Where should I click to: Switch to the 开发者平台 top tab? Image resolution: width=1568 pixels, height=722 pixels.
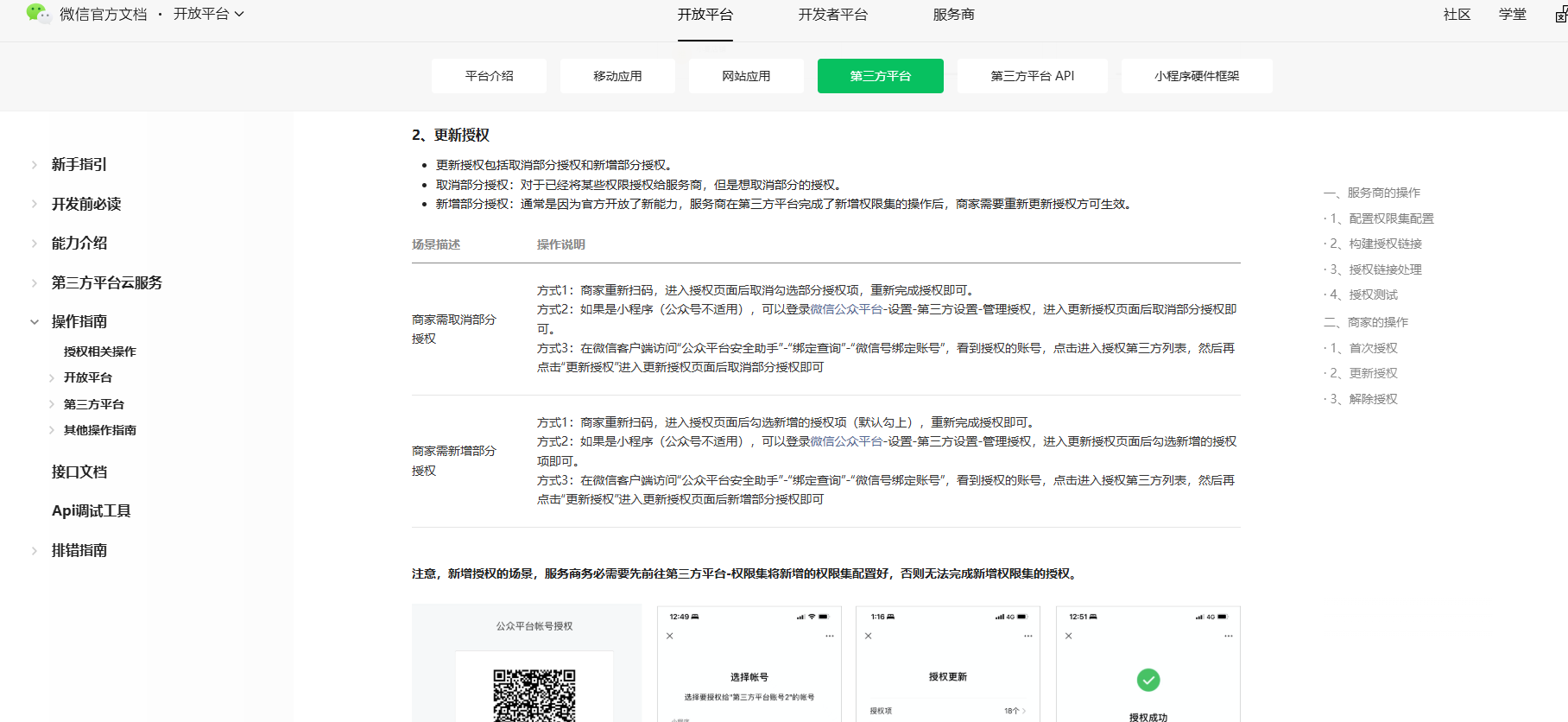832,15
